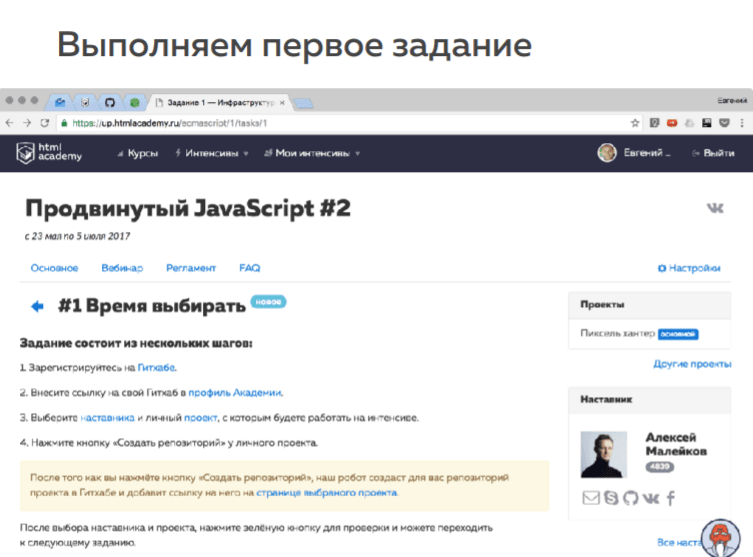This screenshot has width=753, height=557.
Task: Open Настройки with gear icon
Action: [x=689, y=268]
